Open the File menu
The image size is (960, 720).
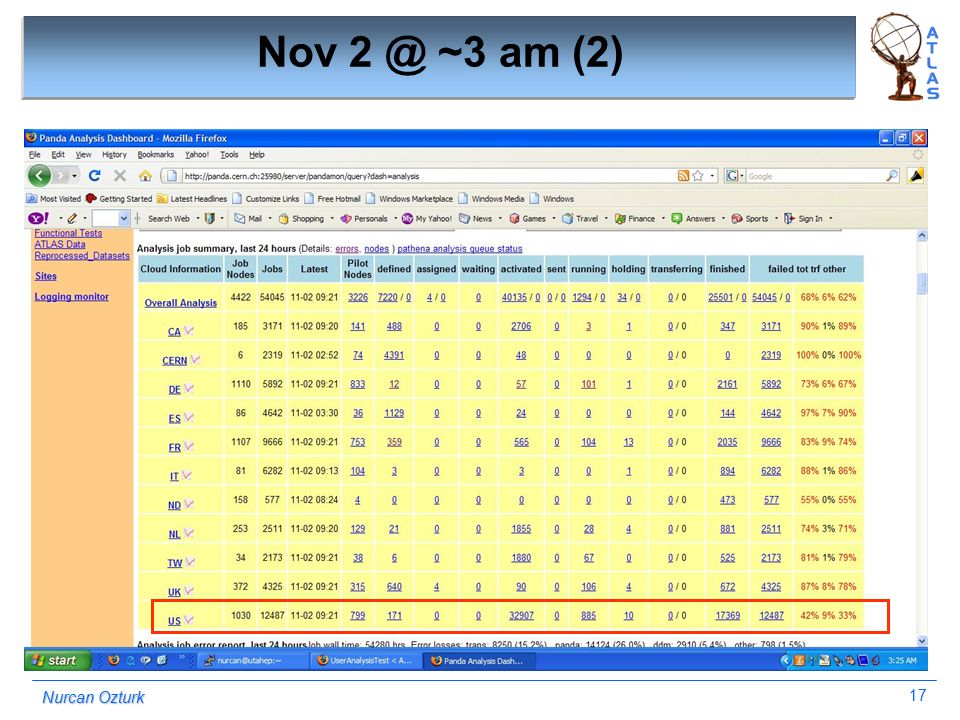(x=34, y=154)
